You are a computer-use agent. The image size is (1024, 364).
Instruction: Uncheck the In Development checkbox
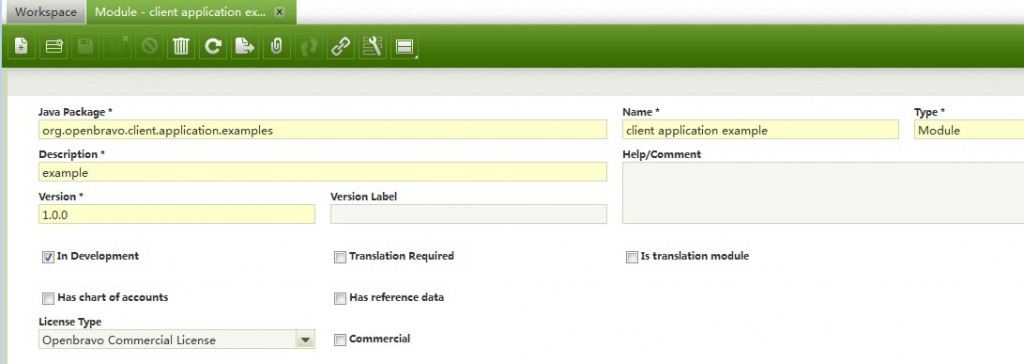[48, 257]
